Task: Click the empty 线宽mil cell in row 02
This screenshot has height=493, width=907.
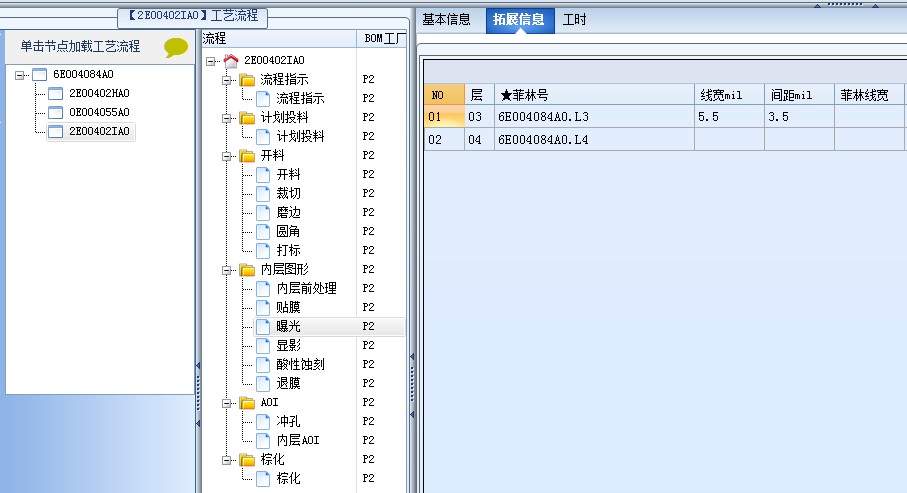Action: tap(729, 140)
